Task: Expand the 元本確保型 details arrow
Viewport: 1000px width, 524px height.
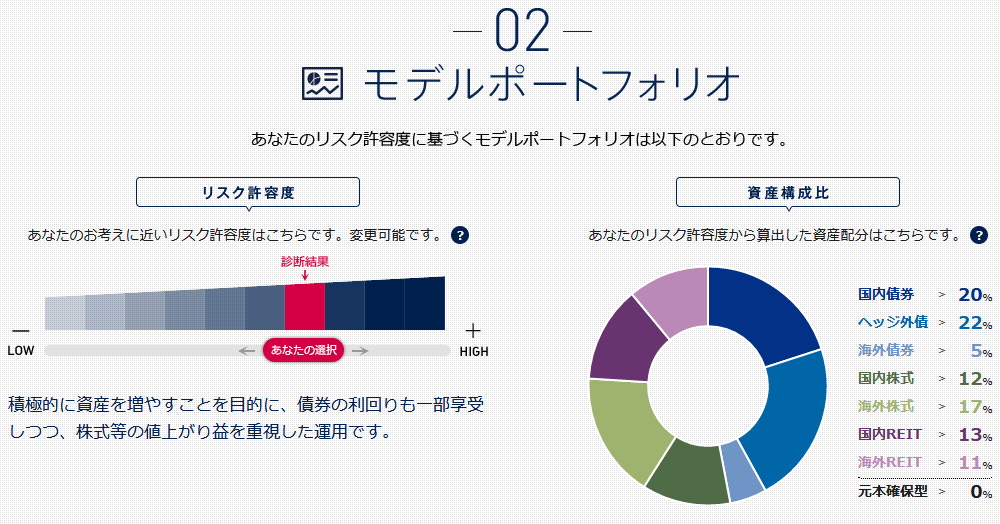Action: (942, 491)
